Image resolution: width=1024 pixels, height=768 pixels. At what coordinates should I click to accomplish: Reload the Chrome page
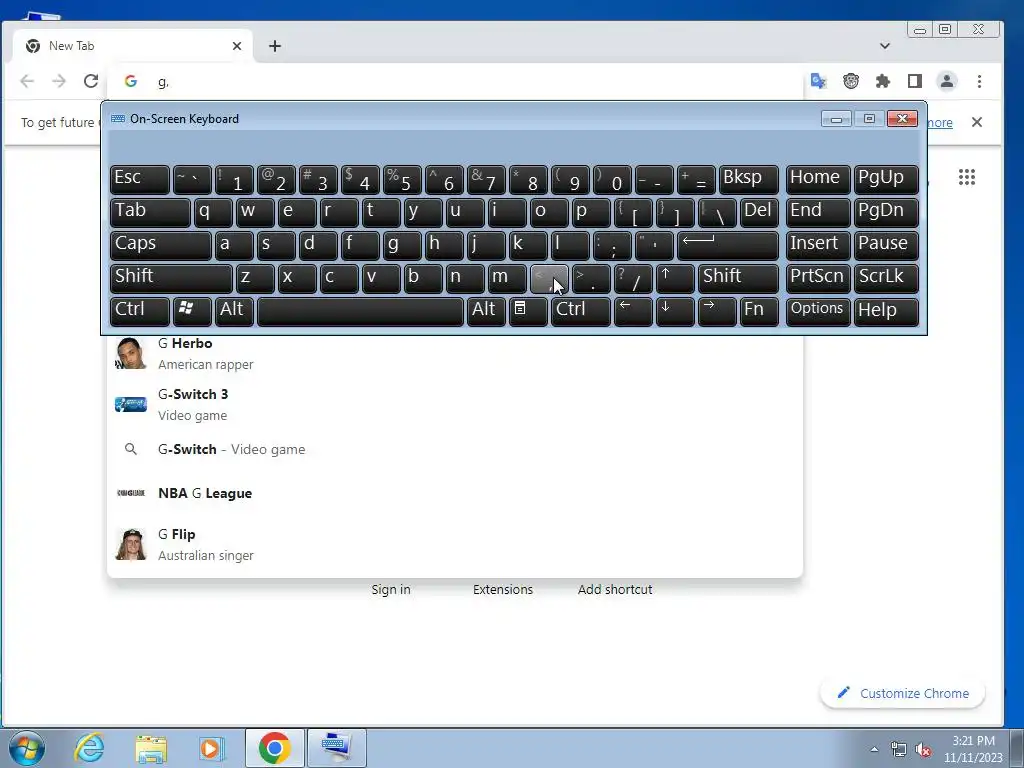(x=91, y=81)
